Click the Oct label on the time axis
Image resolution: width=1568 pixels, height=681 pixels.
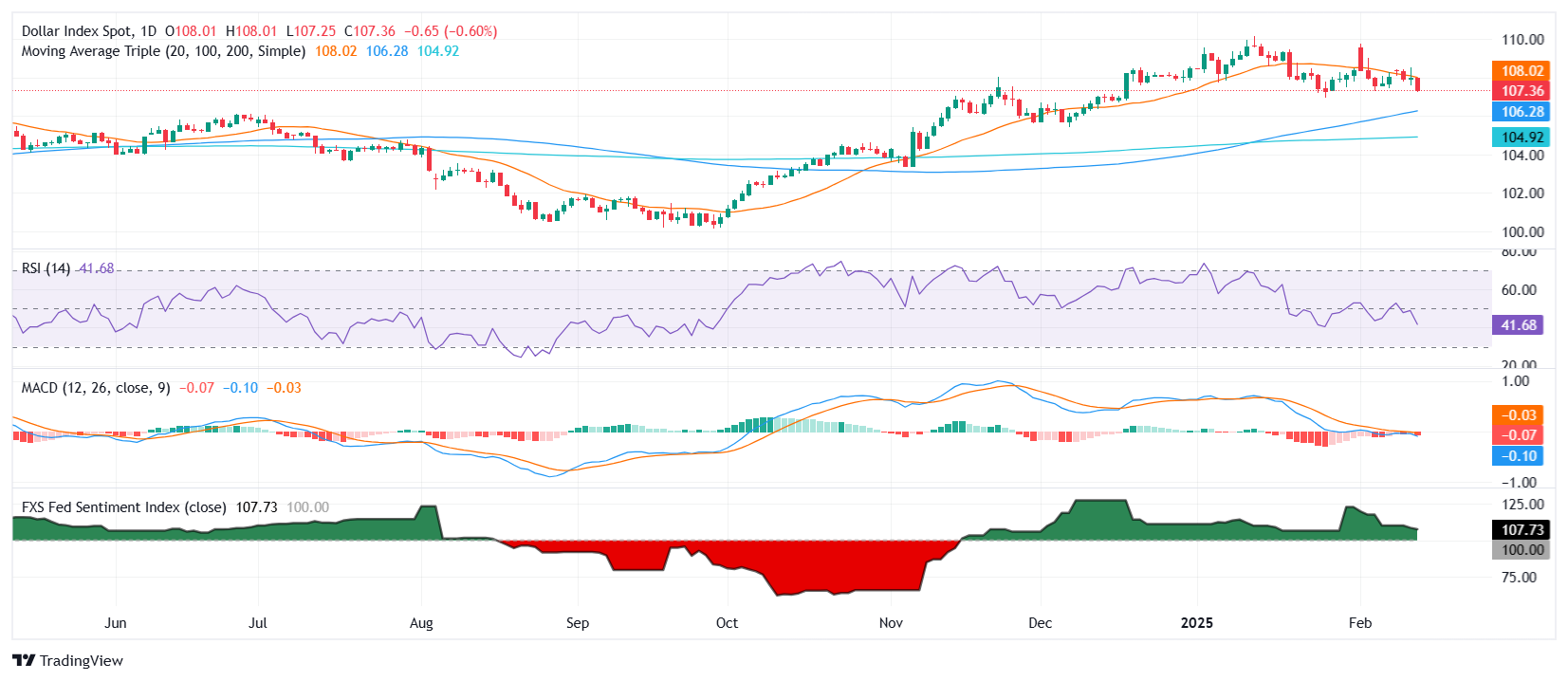coord(727,623)
